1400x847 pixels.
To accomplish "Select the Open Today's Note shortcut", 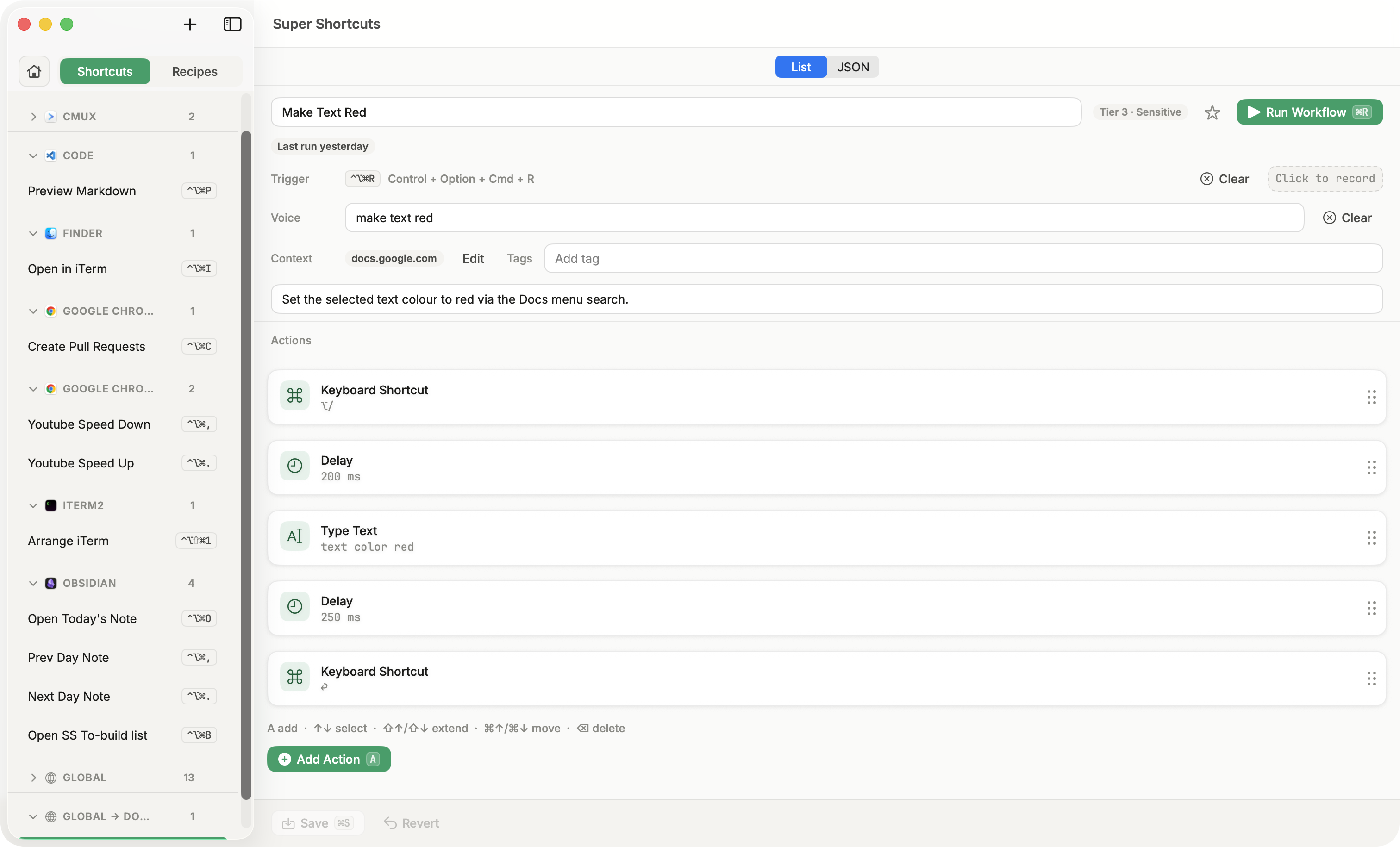I will click(122, 619).
